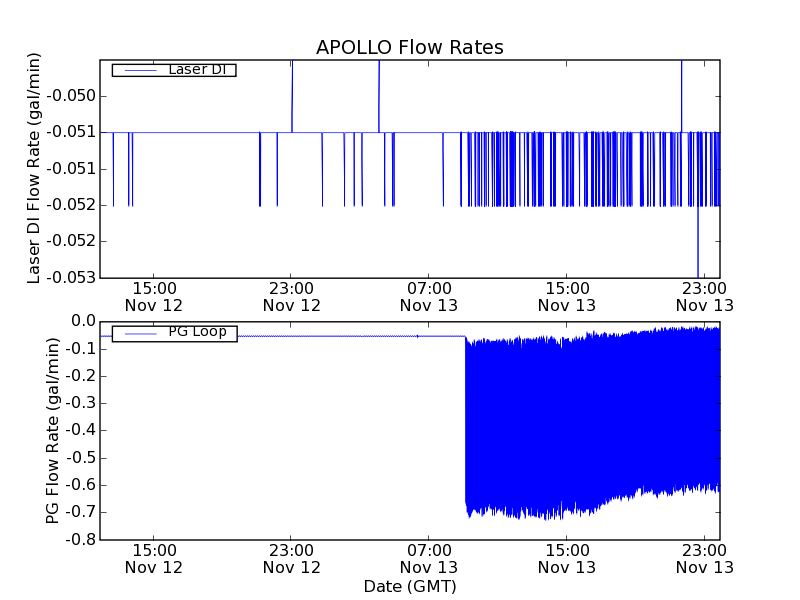Screen dimensions: 800x600
Task: Select the 15:00 Nov 12 tick under lower plot
Action: [153, 559]
